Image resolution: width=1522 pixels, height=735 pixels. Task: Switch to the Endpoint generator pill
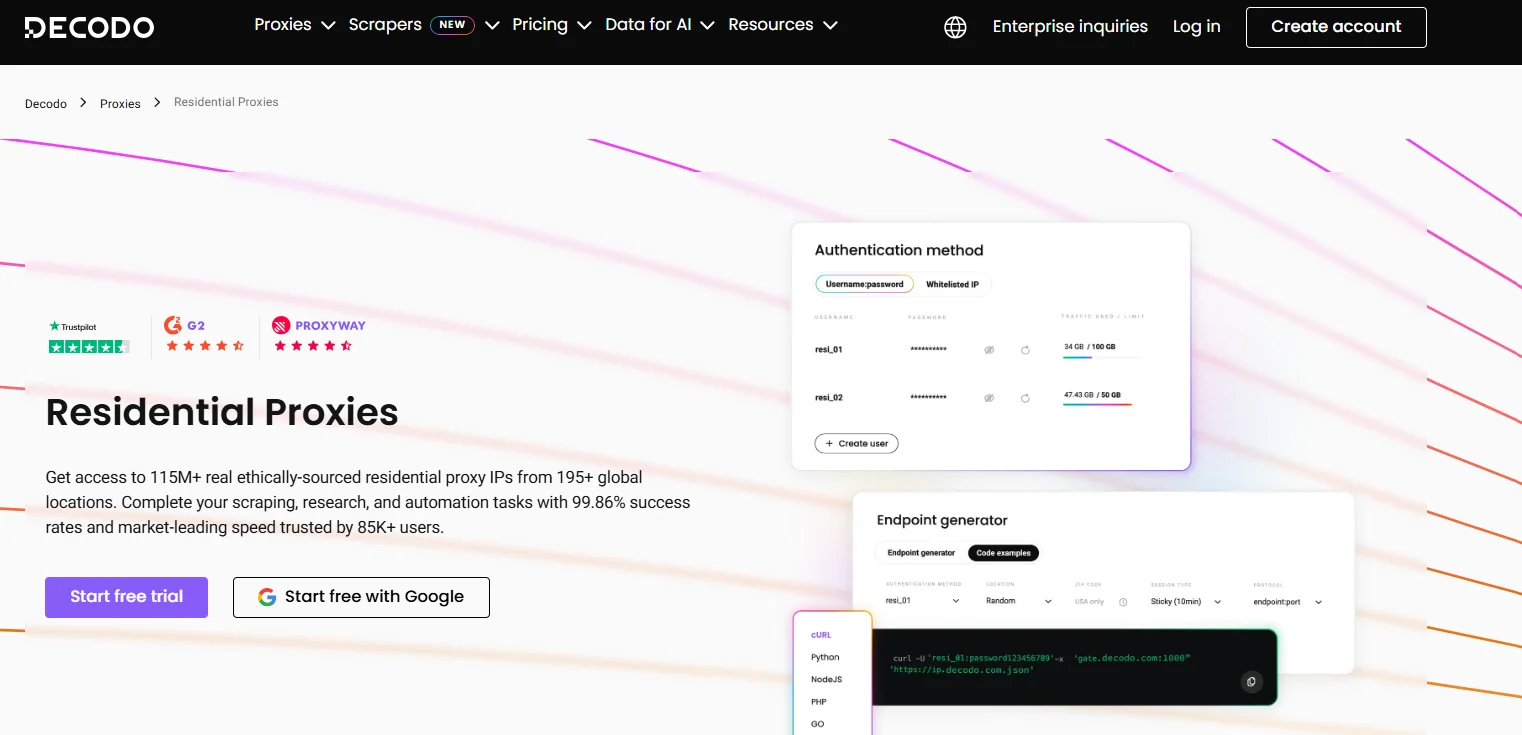[921, 553]
